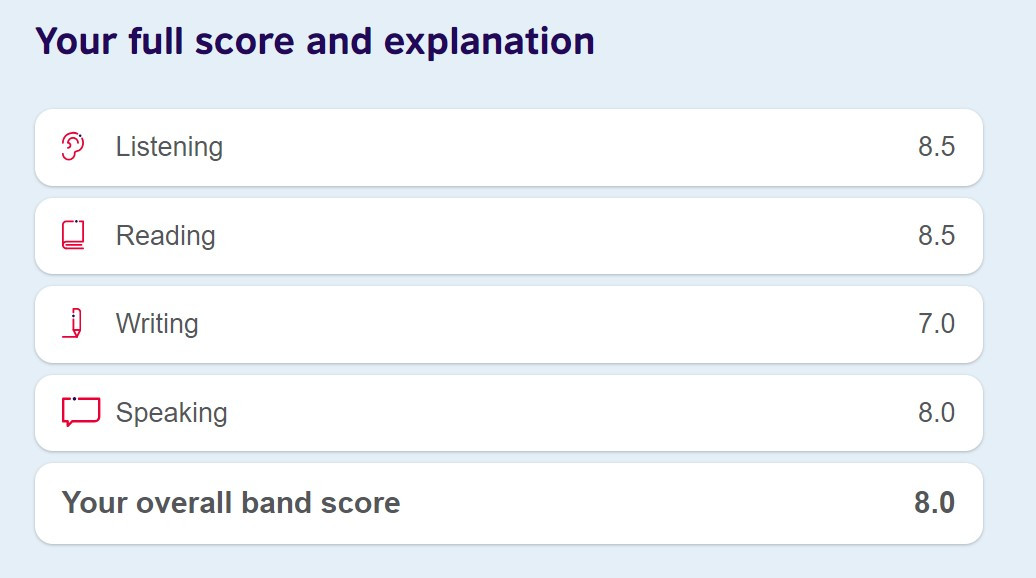This screenshot has width=1036, height=578.
Task: Click the Listening ear icon
Action: pyautogui.click(x=73, y=147)
